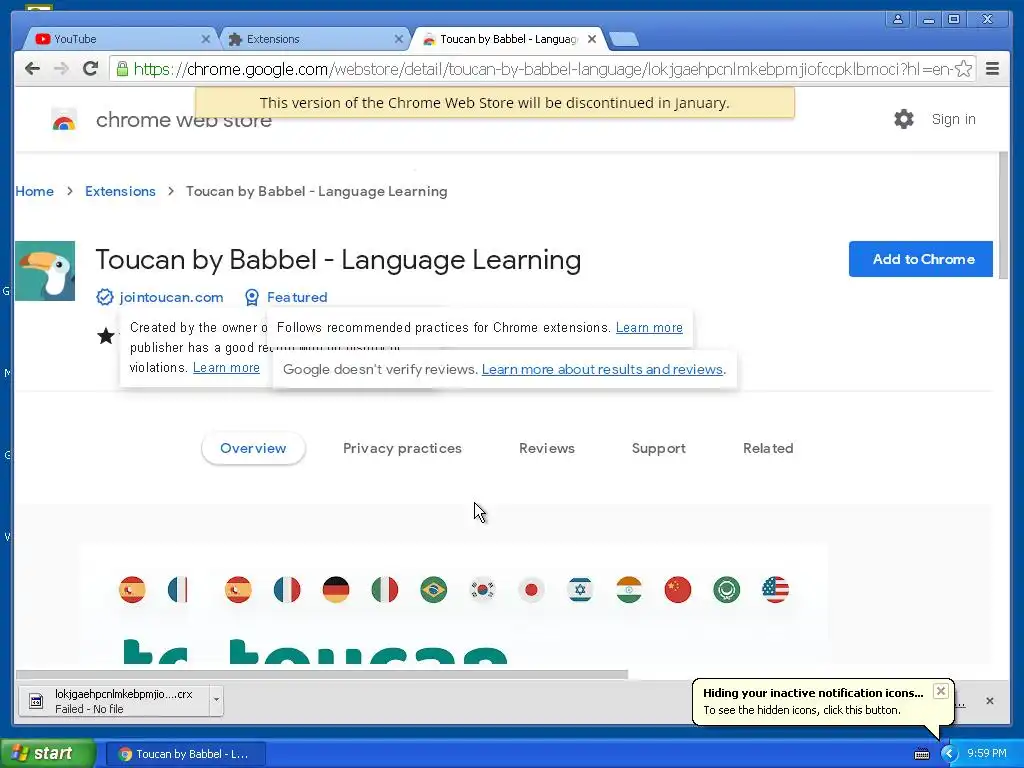Click the Featured badge link
Screen dimensions: 1024x768
[297, 297]
